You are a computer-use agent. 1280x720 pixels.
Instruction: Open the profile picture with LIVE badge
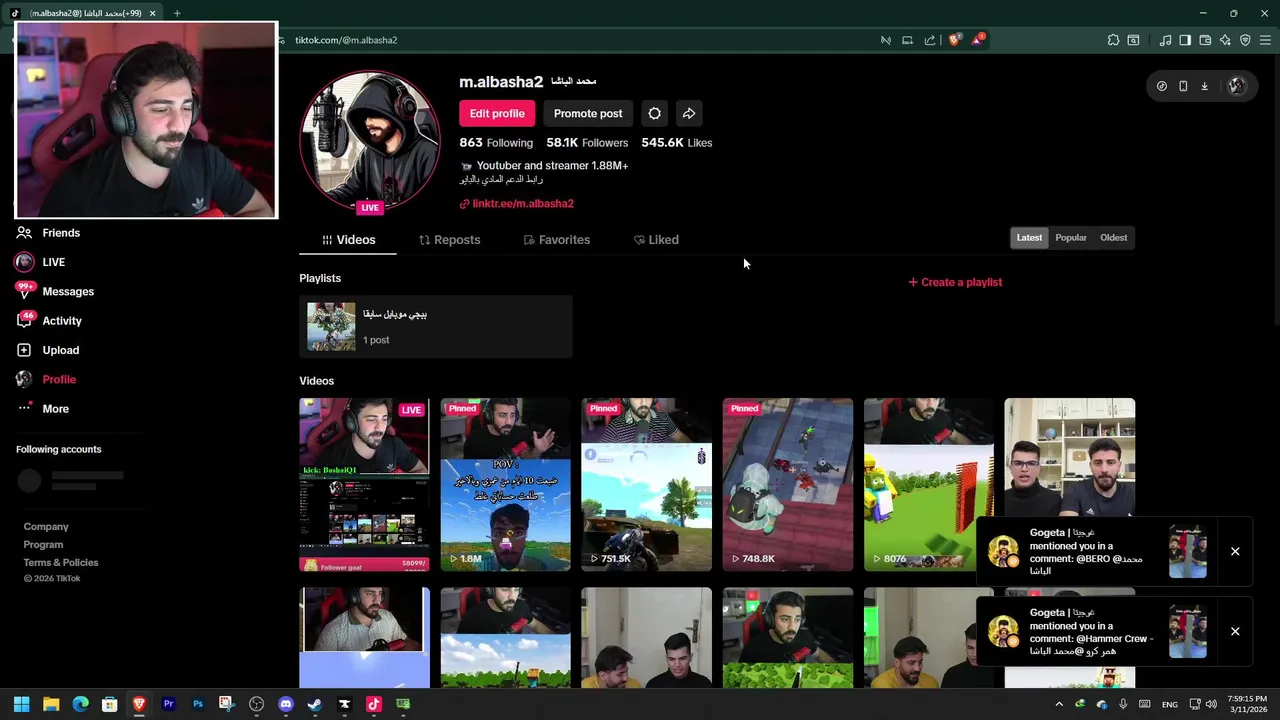coord(370,141)
